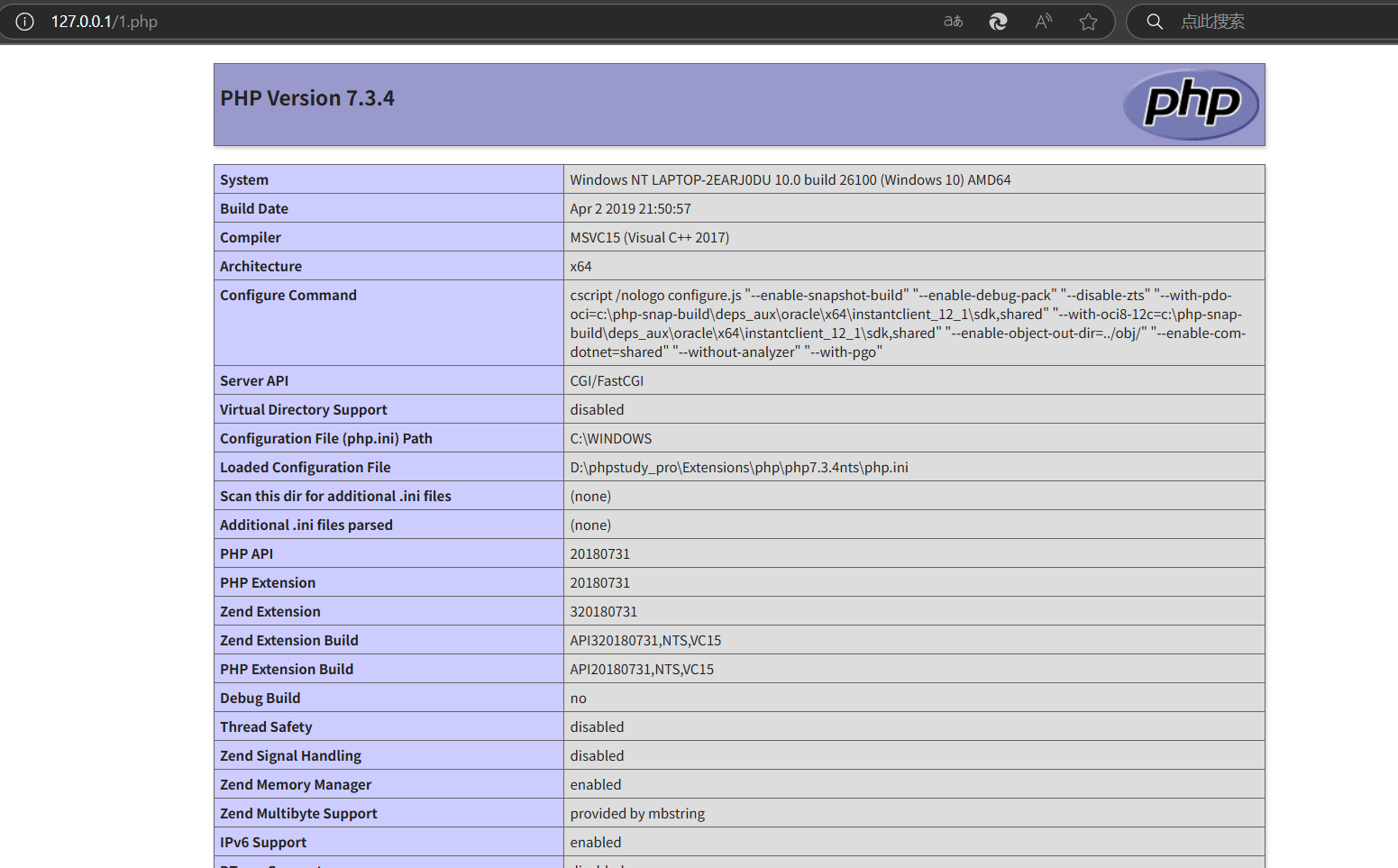Click the Zend Signal Handling label

click(x=290, y=755)
